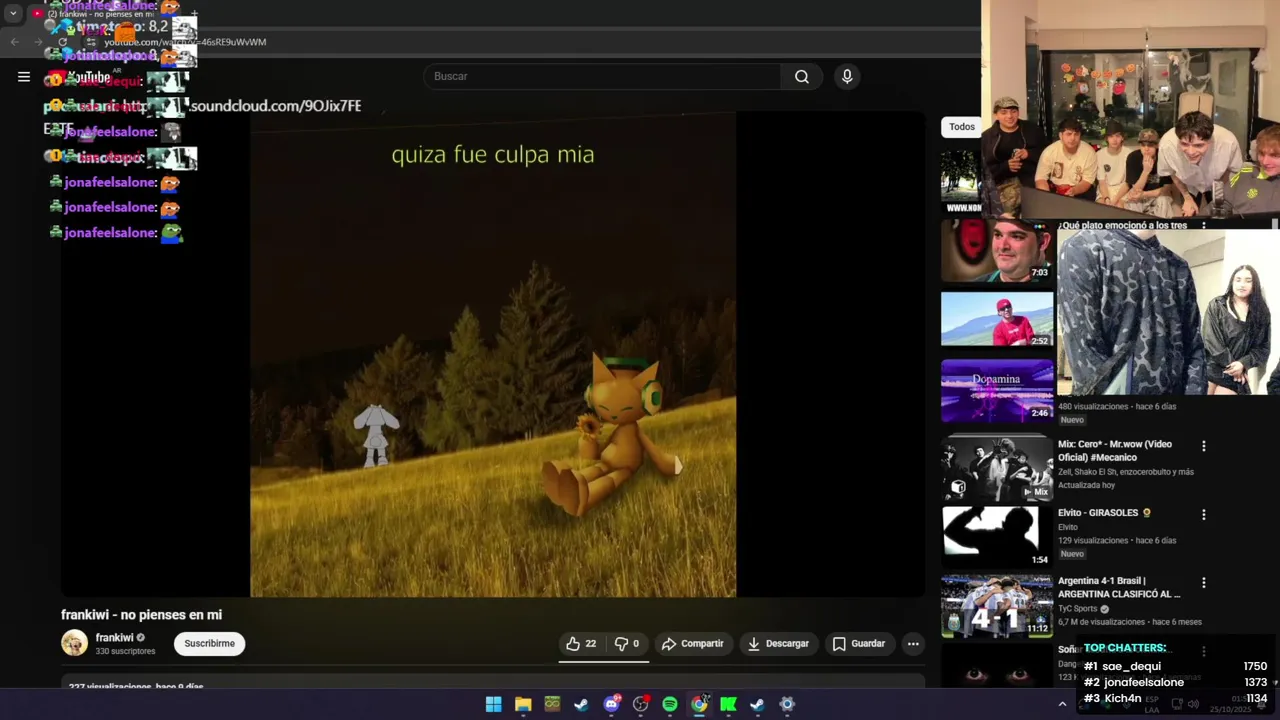Click the TyC Sports channel name
The image size is (1280, 720).
[x=1078, y=608]
